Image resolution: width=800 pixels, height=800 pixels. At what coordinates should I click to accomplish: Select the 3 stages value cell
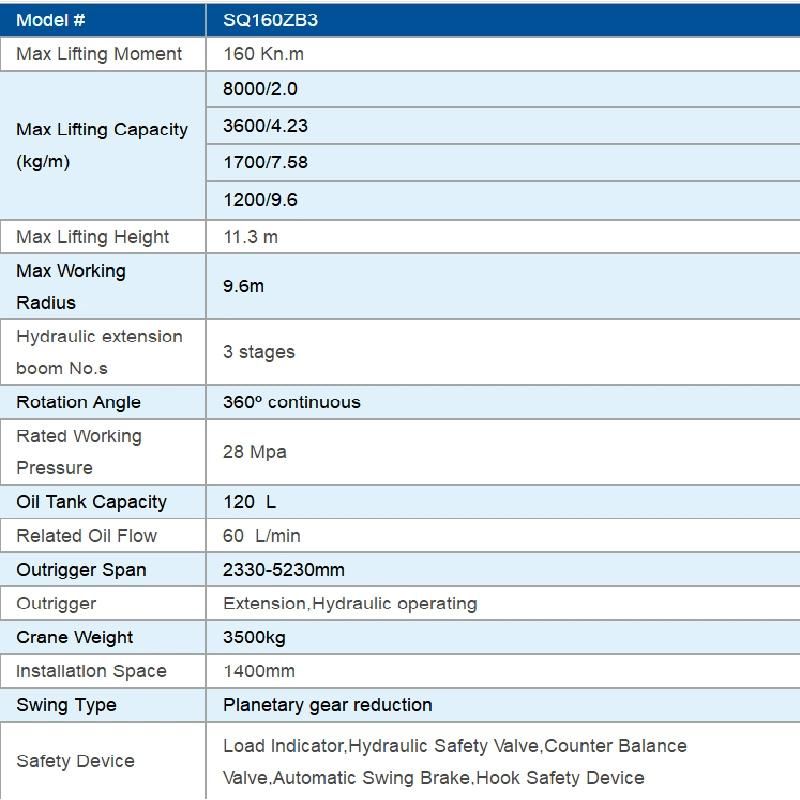tap(503, 352)
